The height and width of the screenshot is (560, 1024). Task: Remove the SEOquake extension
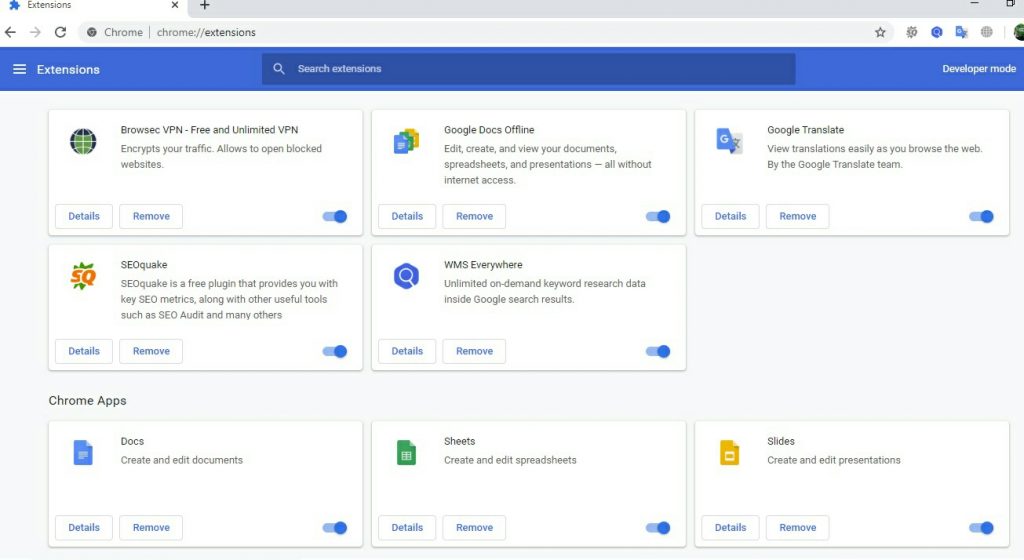pyautogui.click(x=151, y=351)
